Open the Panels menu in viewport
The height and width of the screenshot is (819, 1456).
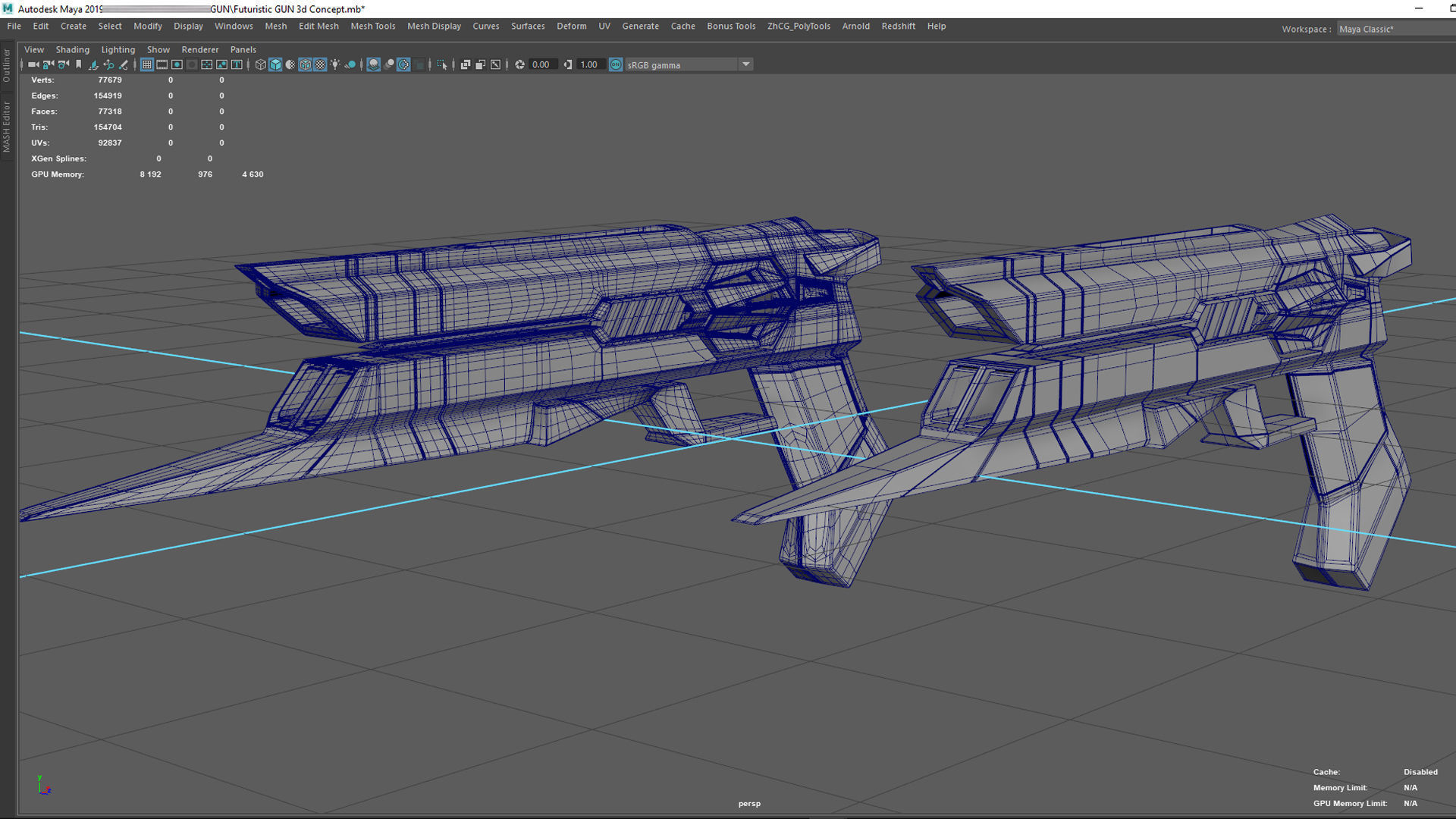coord(243,49)
